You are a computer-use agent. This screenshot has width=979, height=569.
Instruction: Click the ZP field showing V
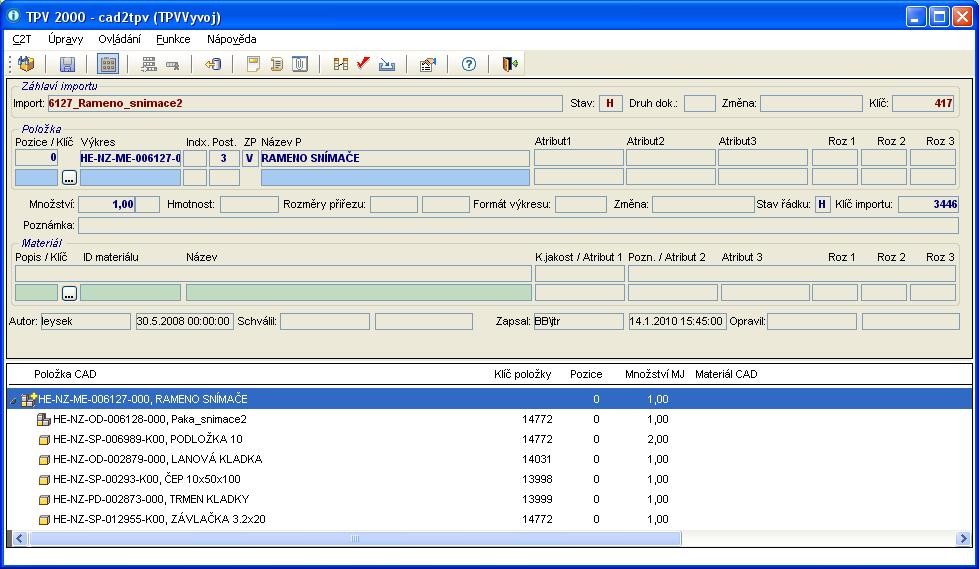point(249,158)
